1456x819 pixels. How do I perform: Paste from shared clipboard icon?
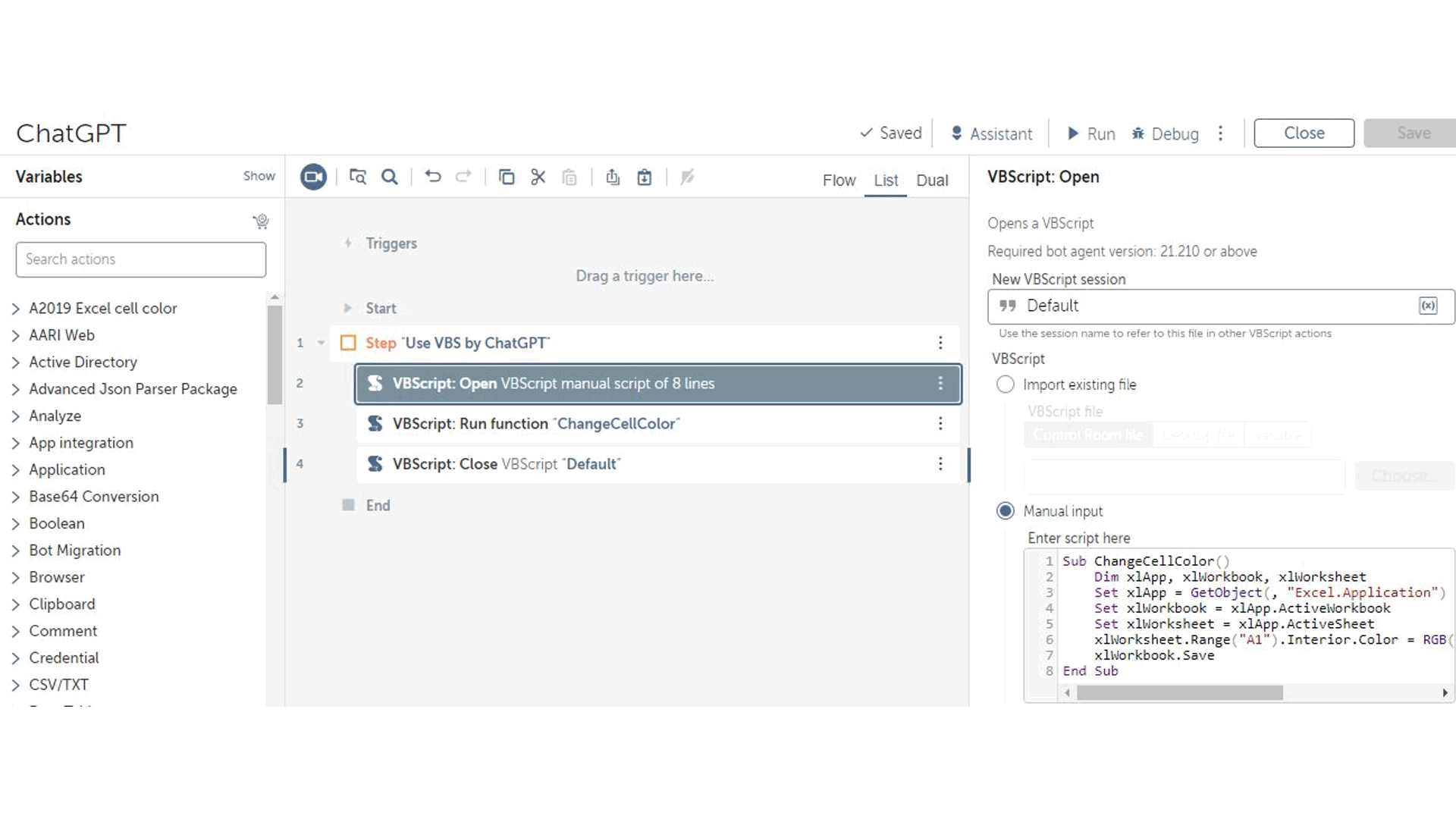click(x=645, y=177)
